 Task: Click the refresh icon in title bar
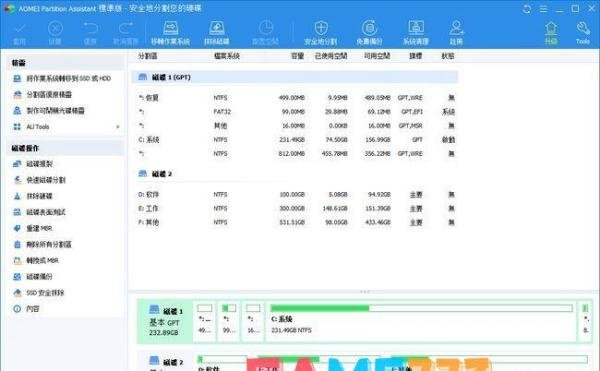coord(527,9)
